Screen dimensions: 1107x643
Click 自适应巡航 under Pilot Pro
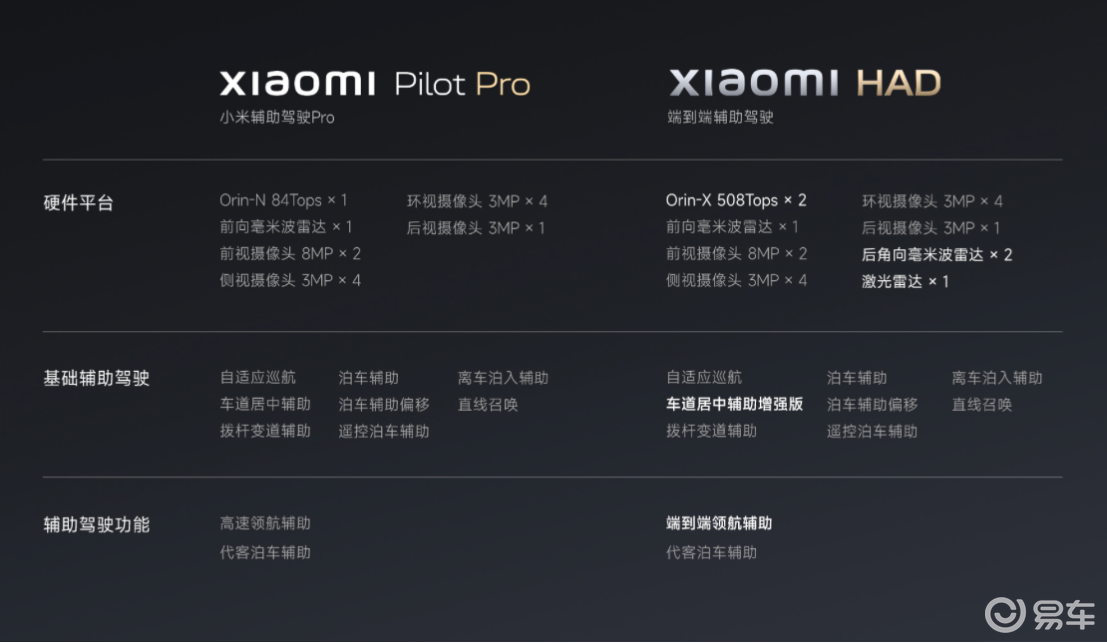(x=258, y=377)
